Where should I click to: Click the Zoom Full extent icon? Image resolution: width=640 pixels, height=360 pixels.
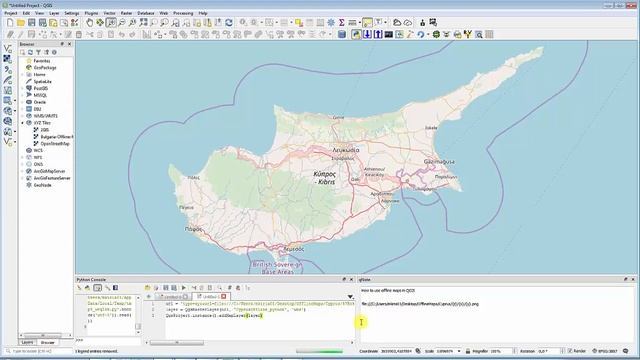click(x=143, y=23)
